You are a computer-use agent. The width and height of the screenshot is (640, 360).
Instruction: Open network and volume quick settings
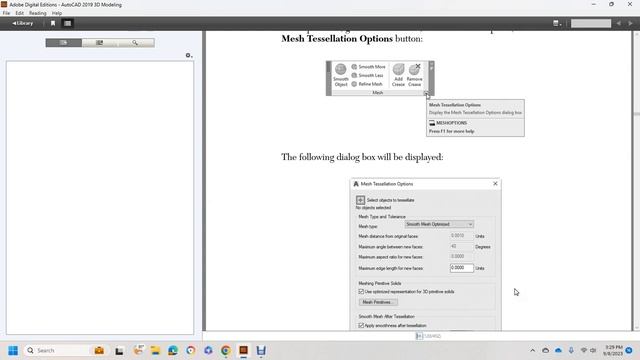coord(588,350)
